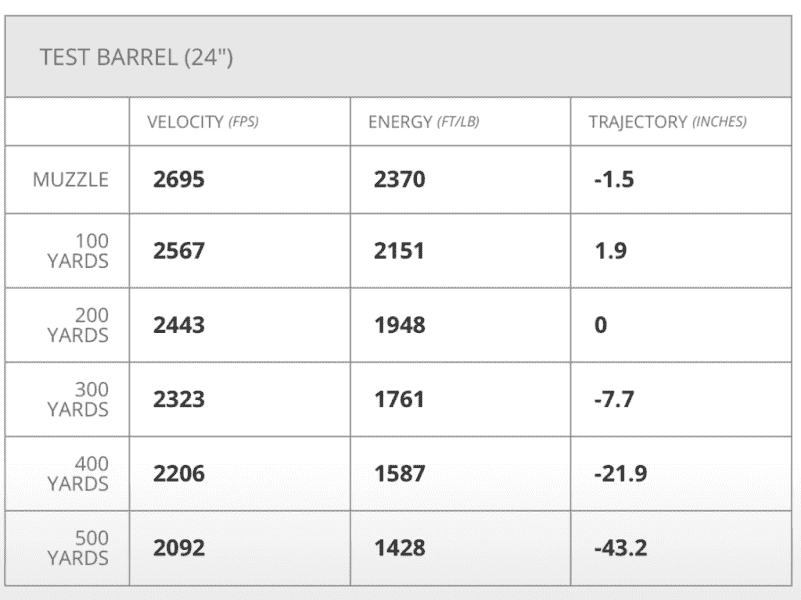The width and height of the screenshot is (801, 600).
Task: Click the -7.7 trajectory value
Action: point(614,399)
